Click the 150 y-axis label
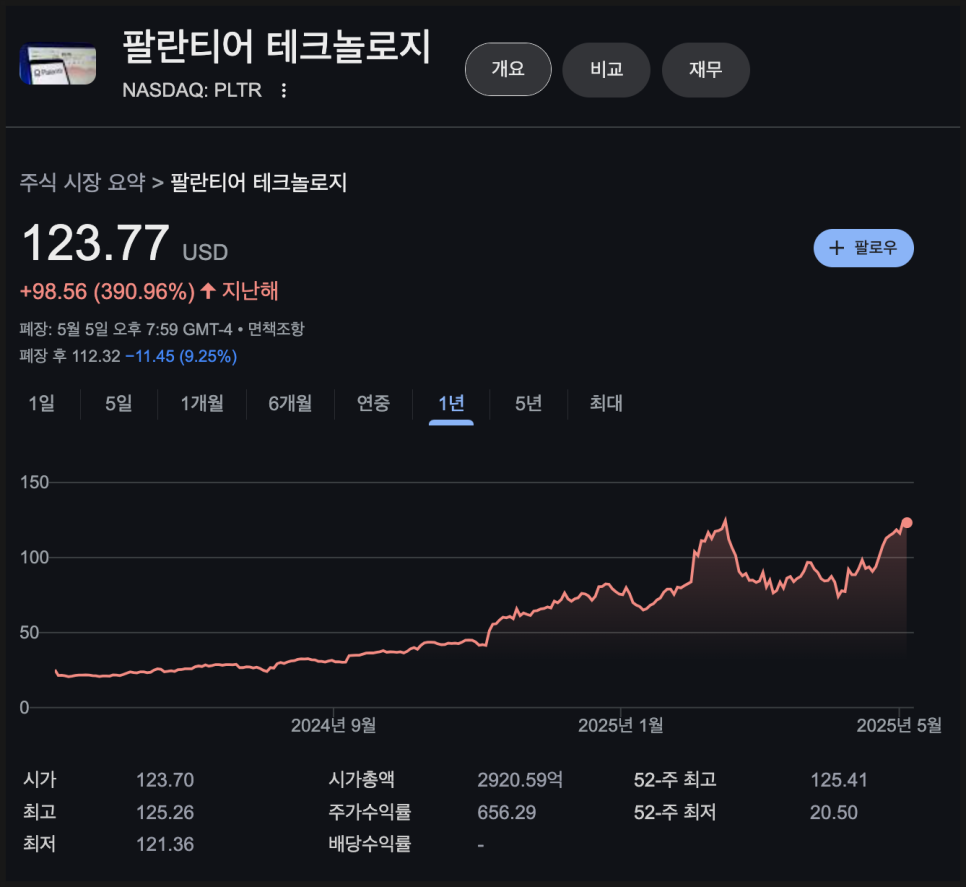This screenshot has width=966, height=887. (34, 482)
